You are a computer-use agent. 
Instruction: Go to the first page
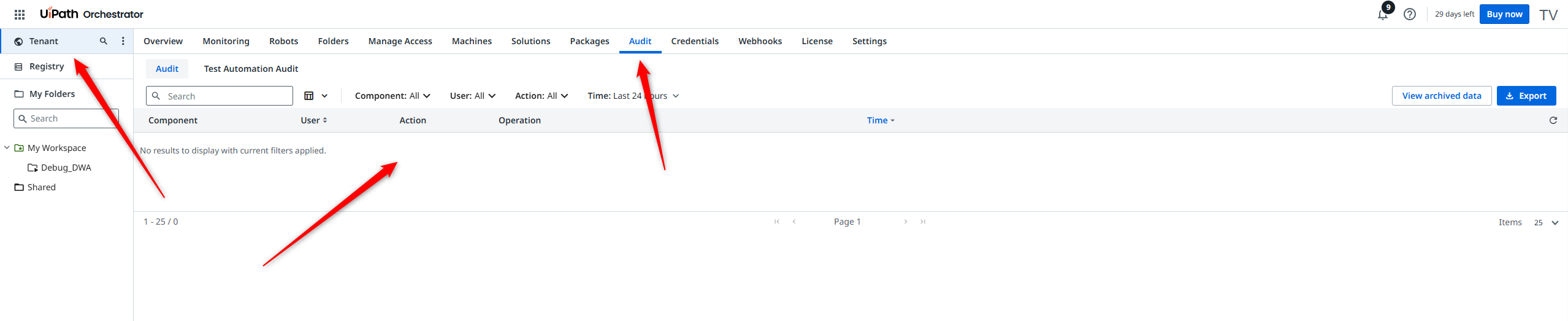pyautogui.click(x=777, y=222)
